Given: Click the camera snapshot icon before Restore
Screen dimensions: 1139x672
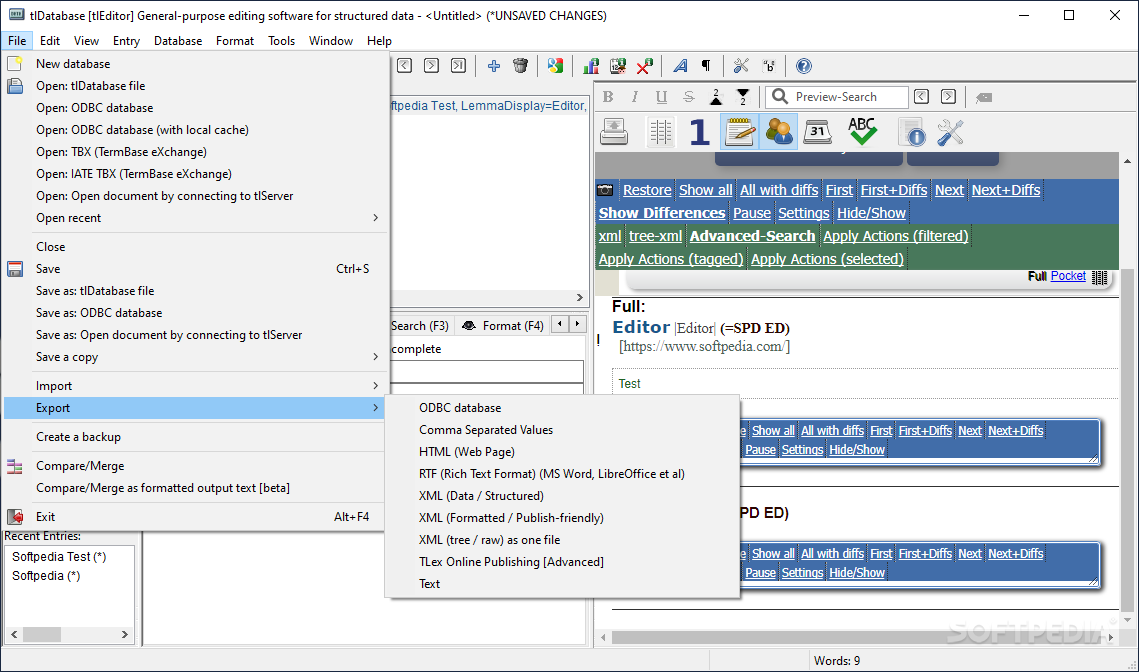Looking at the screenshot, I should pyautogui.click(x=605, y=190).
